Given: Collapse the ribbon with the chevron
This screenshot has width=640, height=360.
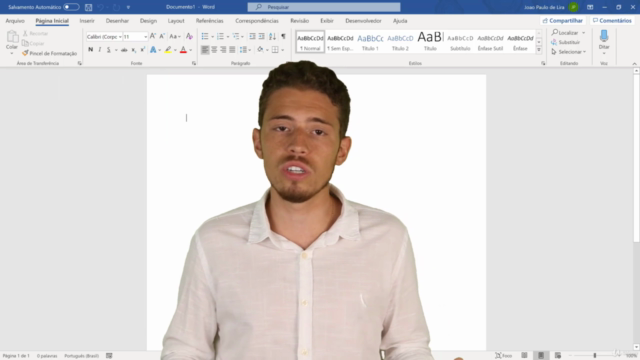Looking at the screenshot, I should 634,64.
